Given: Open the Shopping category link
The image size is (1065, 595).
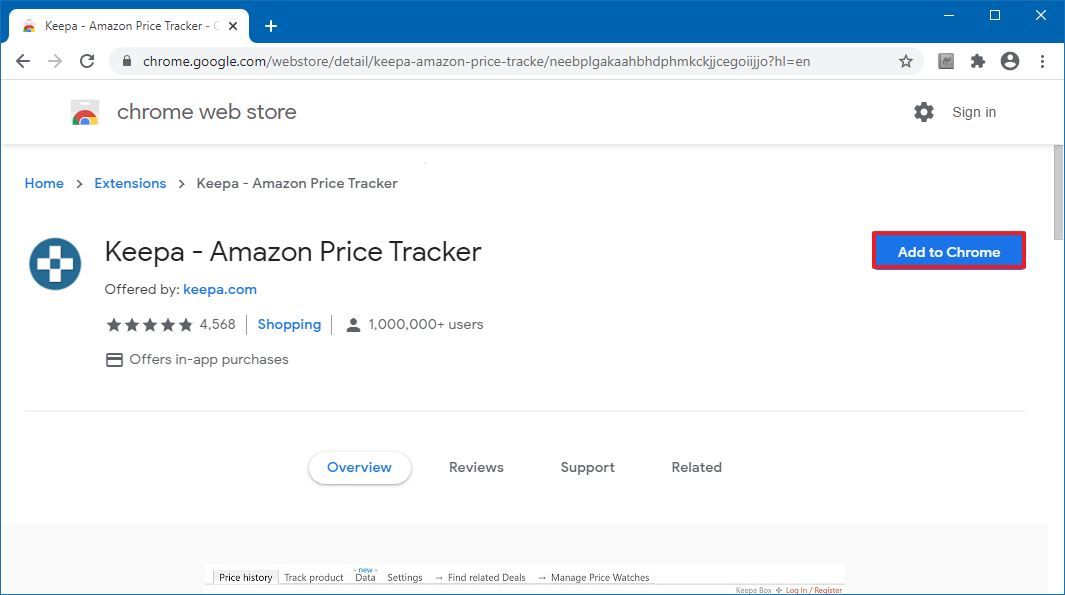Looking at the screenshot, I should click(x=289, y=325).
